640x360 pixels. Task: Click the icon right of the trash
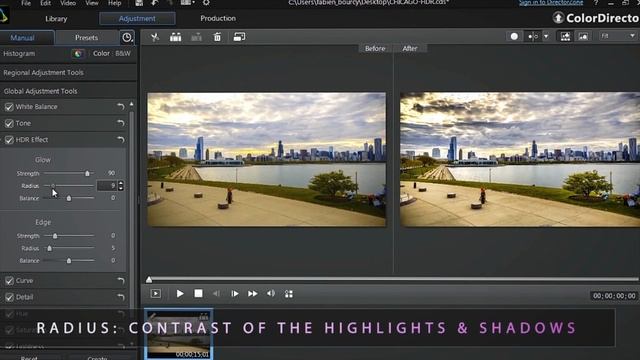[x=239, y=37]
